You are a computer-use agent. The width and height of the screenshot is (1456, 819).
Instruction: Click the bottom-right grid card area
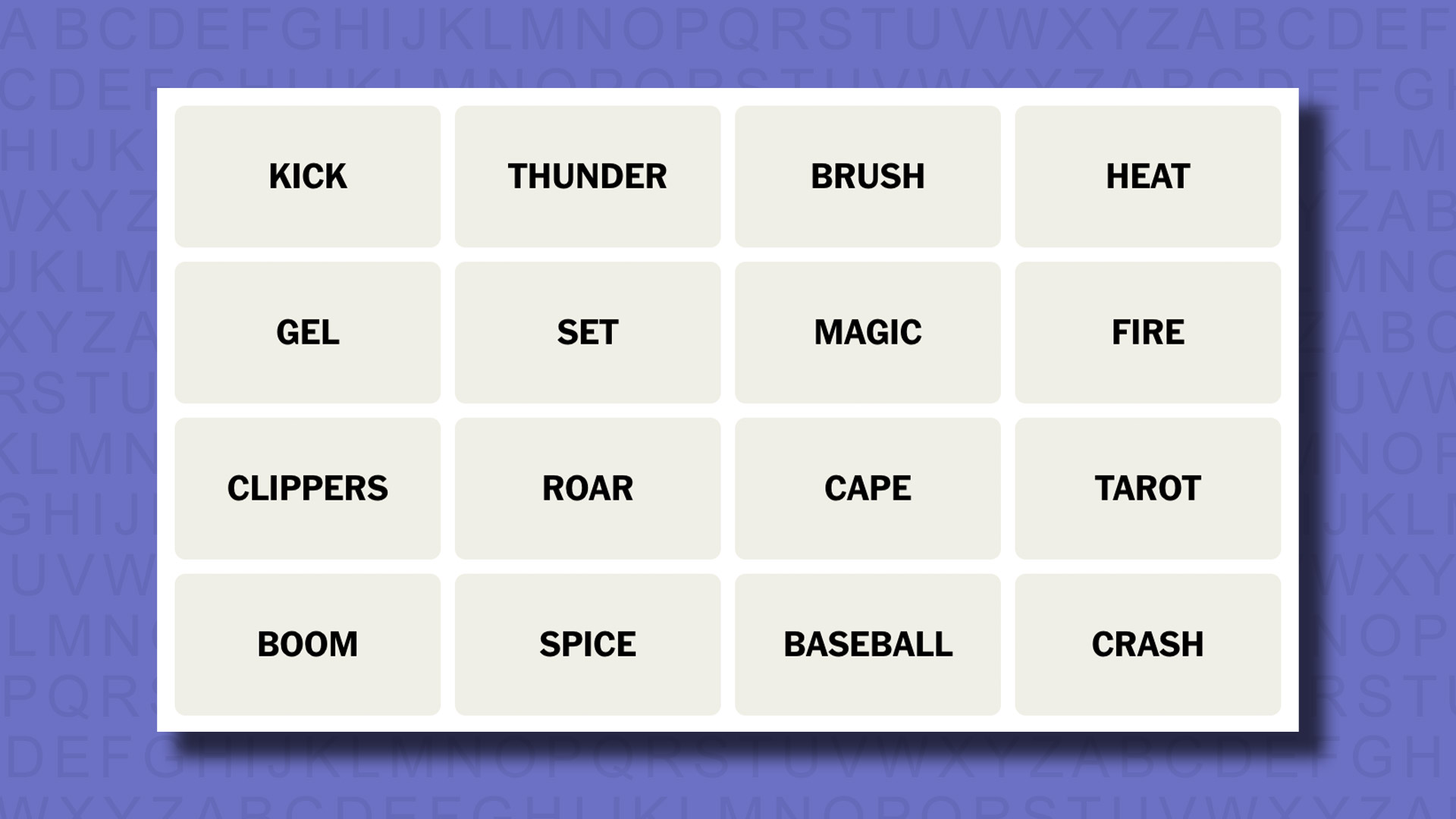[x=1148, y=643]
